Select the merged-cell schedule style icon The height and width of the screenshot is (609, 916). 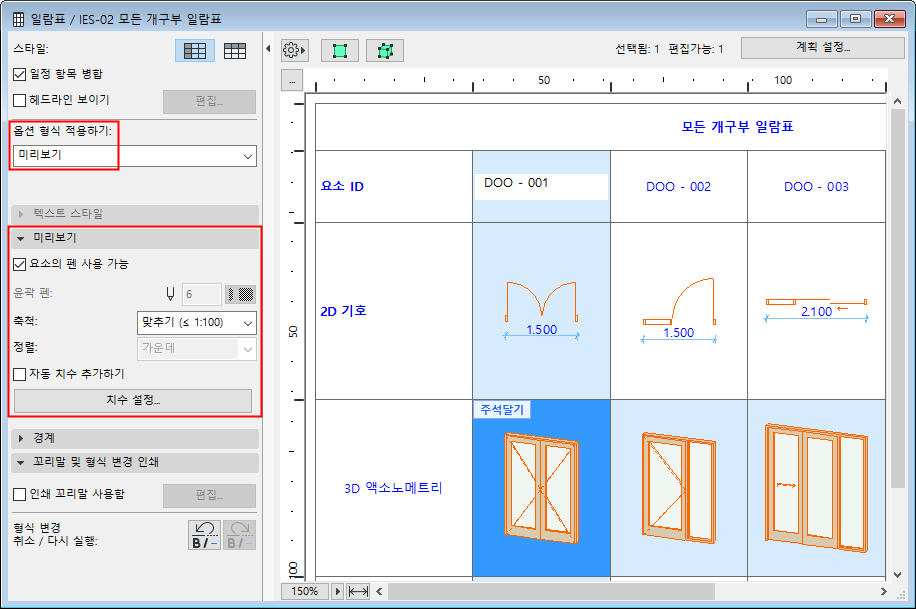tap(195, 51)
